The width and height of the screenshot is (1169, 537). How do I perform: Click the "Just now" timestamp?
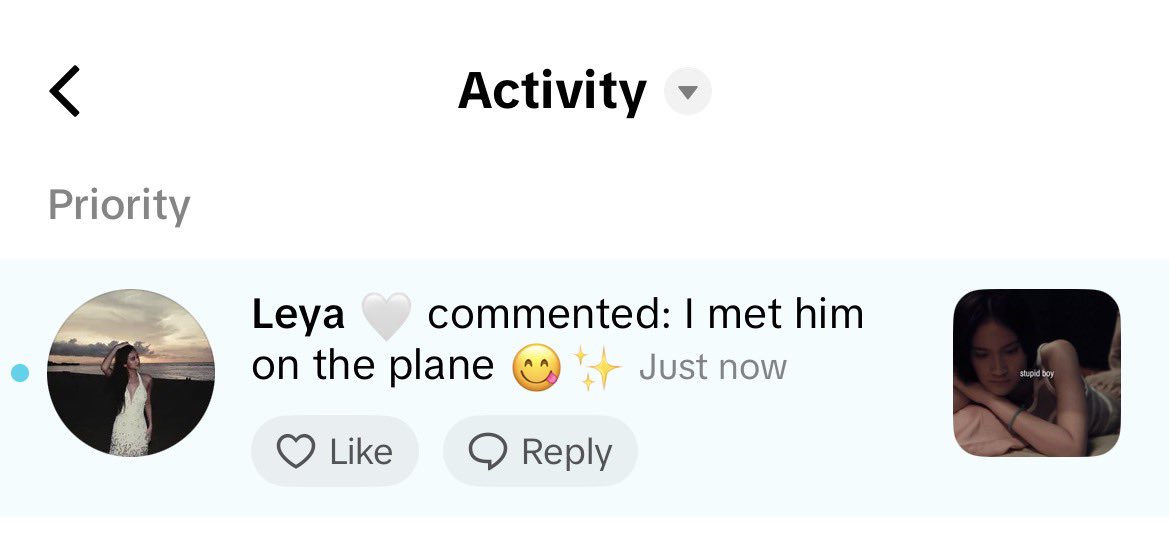pos(713,367)
